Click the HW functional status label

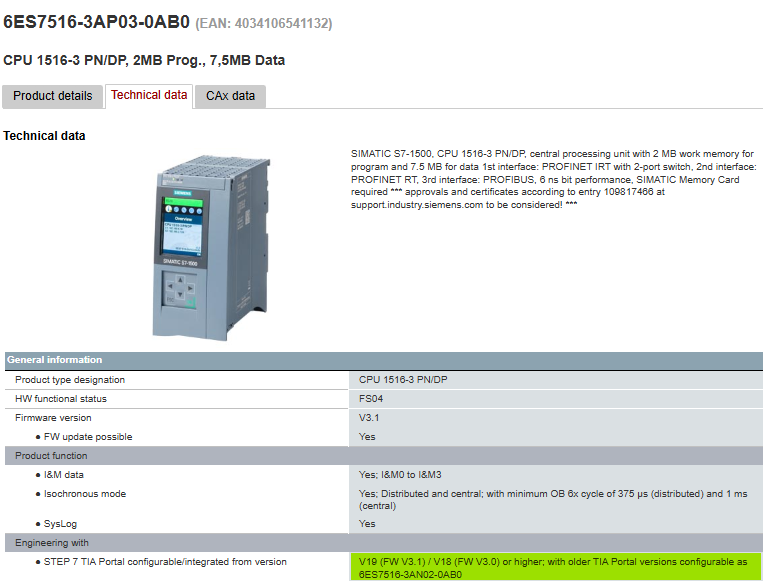click(61, 399)
